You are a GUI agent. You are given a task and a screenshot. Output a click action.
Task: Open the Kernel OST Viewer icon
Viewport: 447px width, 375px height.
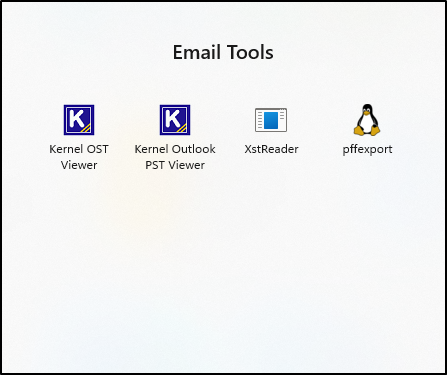[79, 120]
